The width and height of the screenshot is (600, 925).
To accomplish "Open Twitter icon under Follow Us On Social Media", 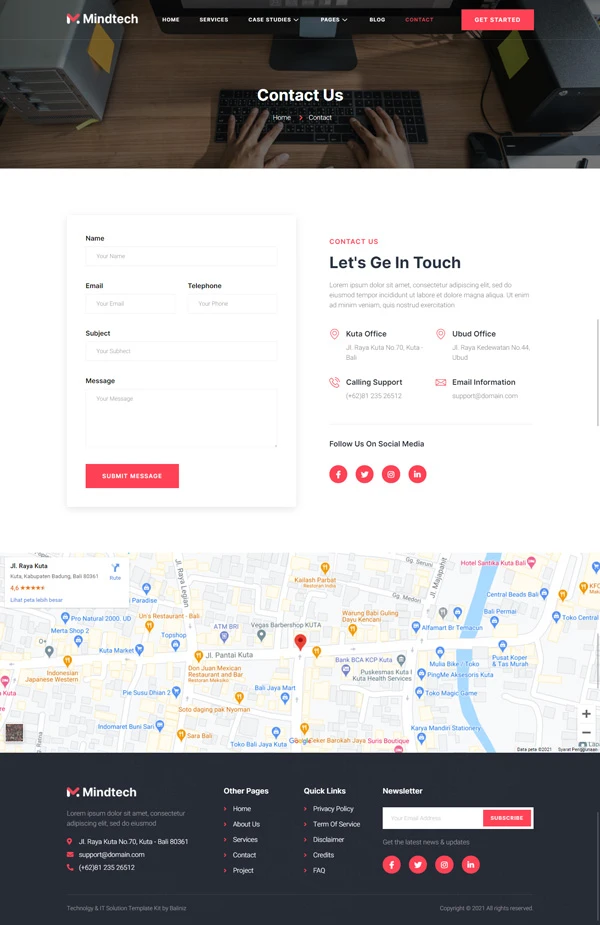I will pyautogui.click(x=365, y=474).
